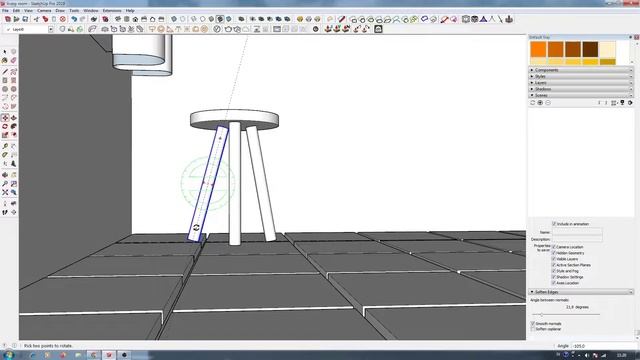Select the Select arrow tool
Viewport: 640px width, 360px height.
[5, 52]
